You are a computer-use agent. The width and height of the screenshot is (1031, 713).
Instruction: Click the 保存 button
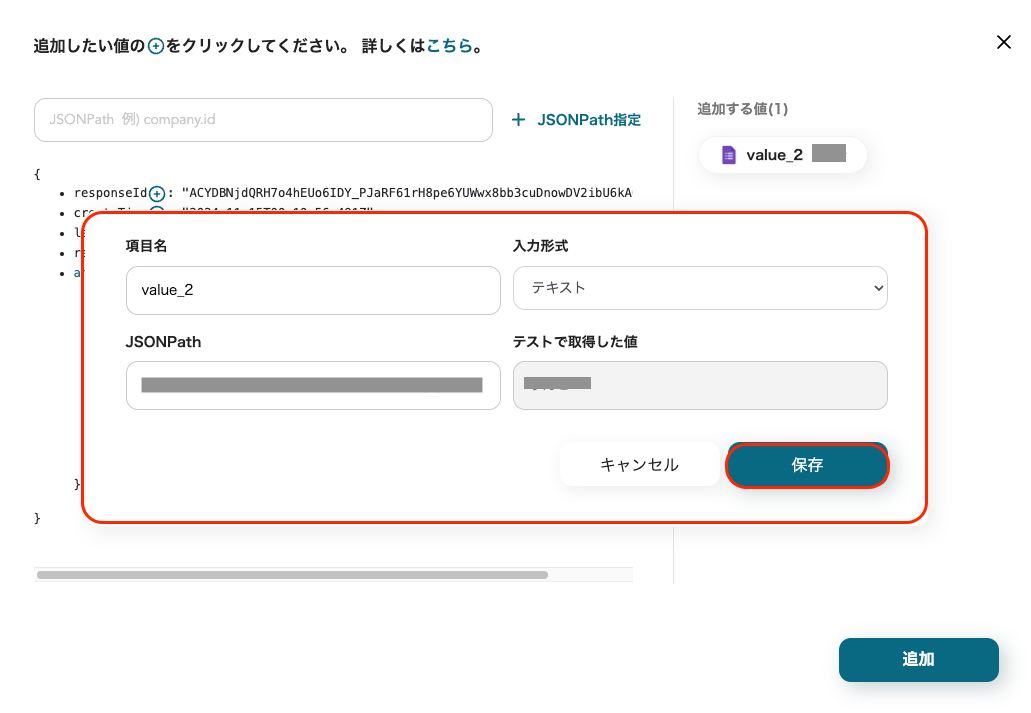click(x=807, y=465)
